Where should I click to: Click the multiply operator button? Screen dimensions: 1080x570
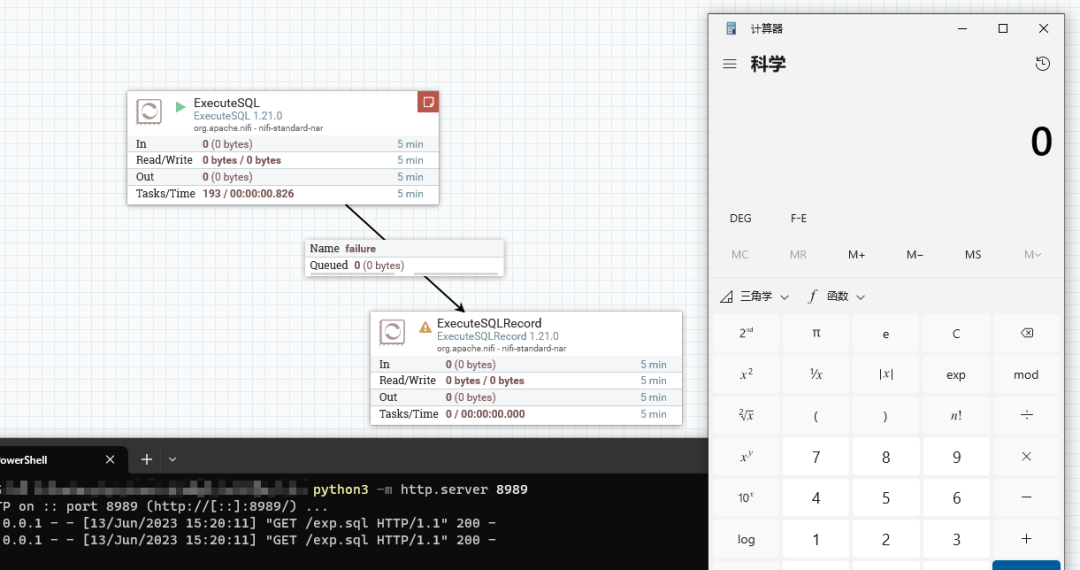coord(1026,456)
